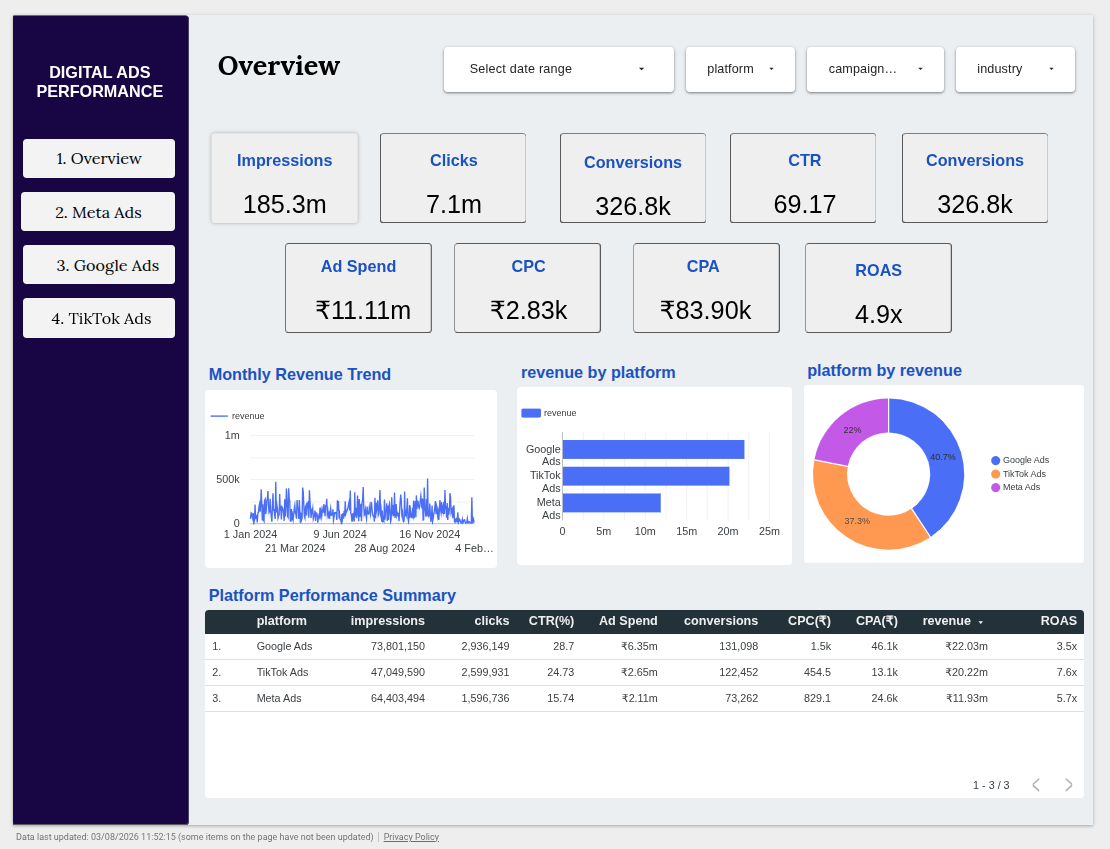1110x849 pixels.
Task: Select the Overview navigation button
Action: [x=99, y=159]
